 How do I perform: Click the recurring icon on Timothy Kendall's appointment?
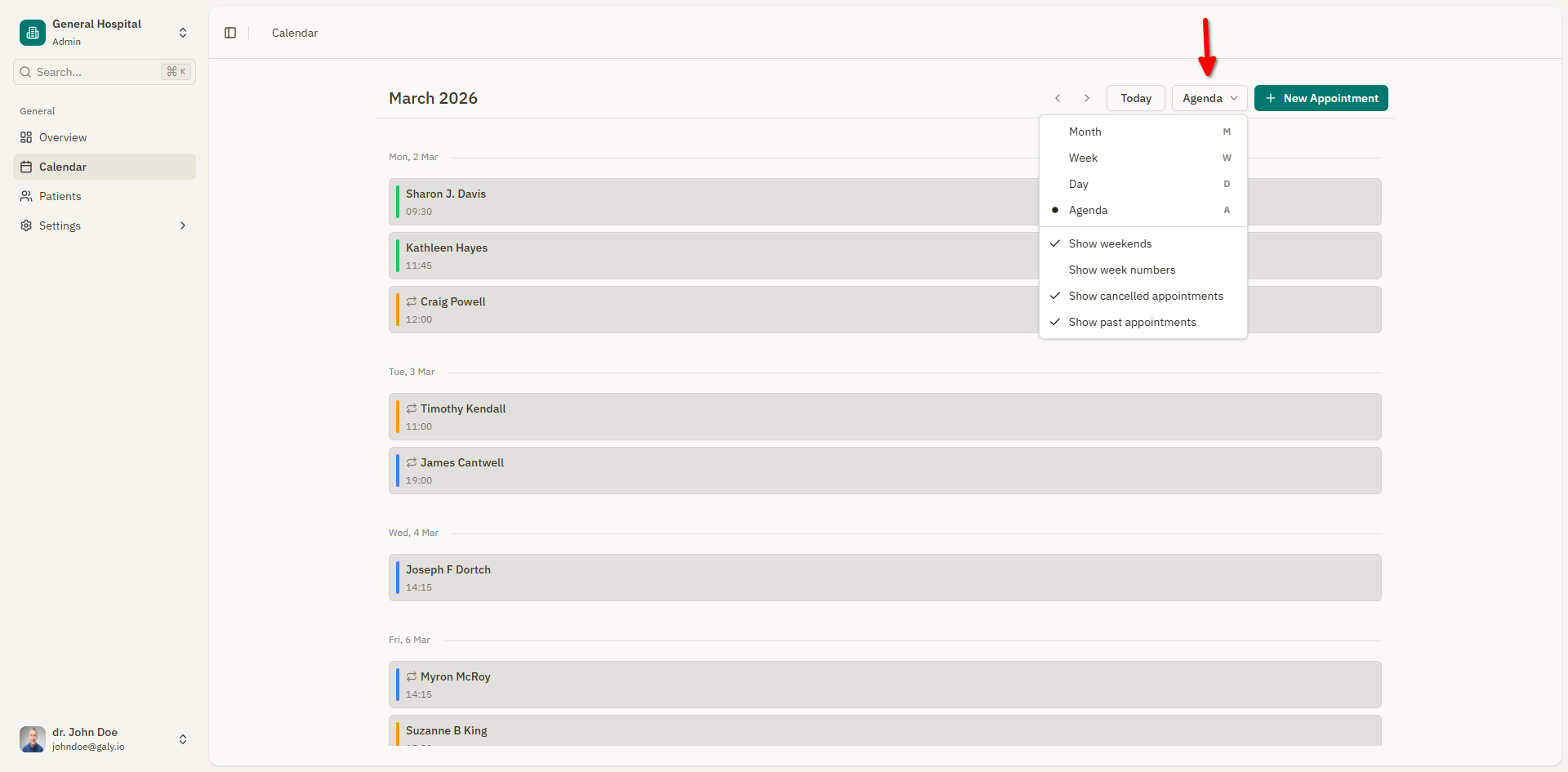(x=412, y=408)
